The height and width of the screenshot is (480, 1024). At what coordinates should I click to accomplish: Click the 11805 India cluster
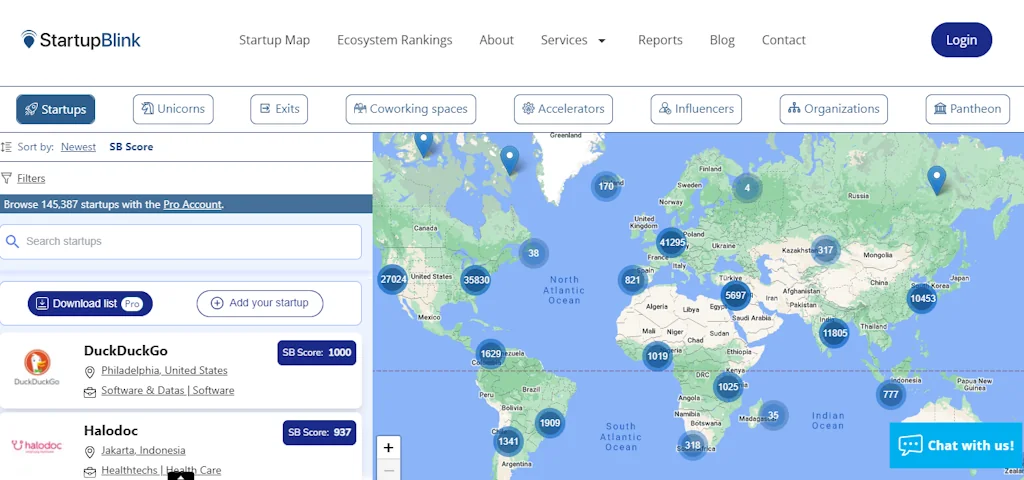coord(835,333)
